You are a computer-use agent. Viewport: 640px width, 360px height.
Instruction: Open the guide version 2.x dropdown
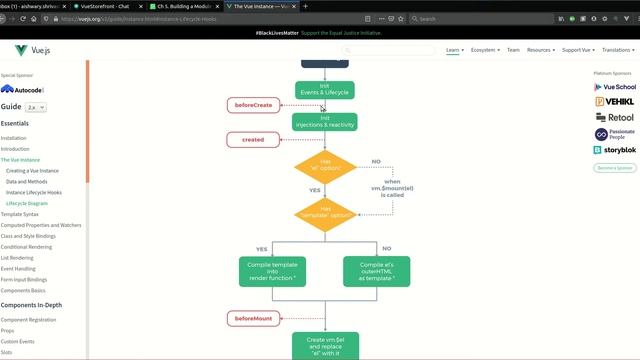pyautogui.click(x=36, y=107)
